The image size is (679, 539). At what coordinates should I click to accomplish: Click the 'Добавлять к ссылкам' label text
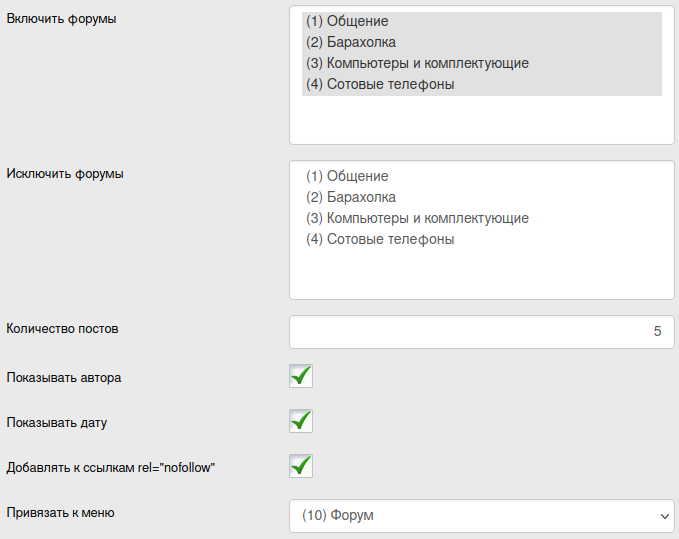pos(111,467)
